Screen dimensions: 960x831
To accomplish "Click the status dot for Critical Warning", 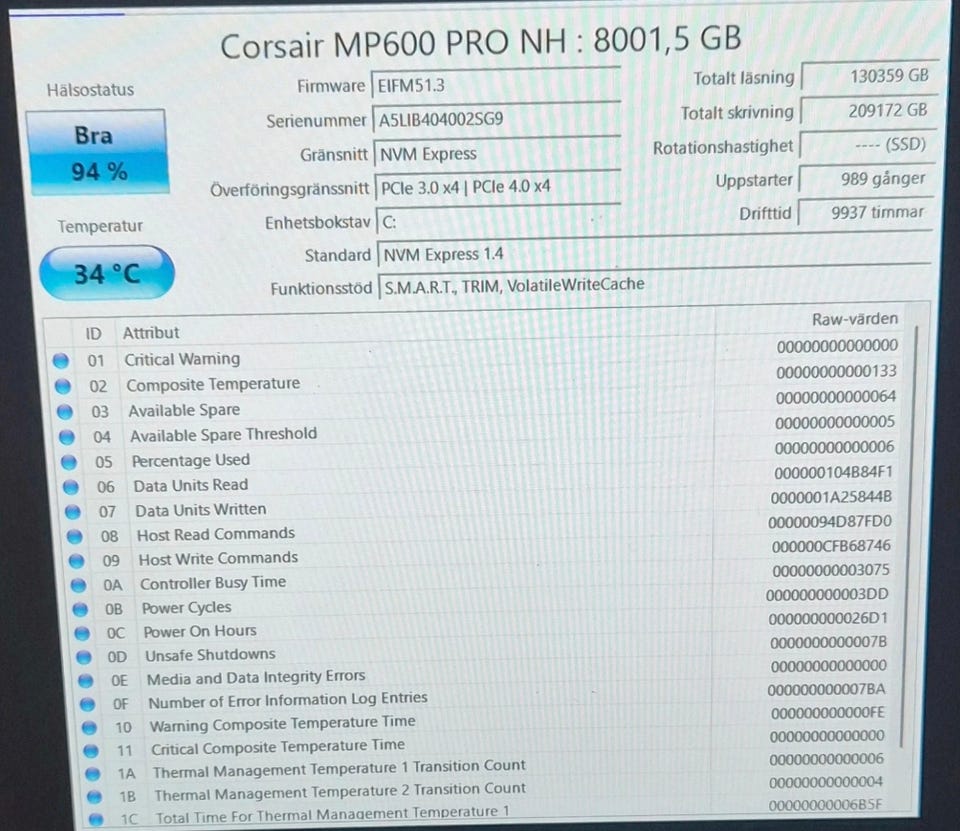I will click(x=61, y=361).
